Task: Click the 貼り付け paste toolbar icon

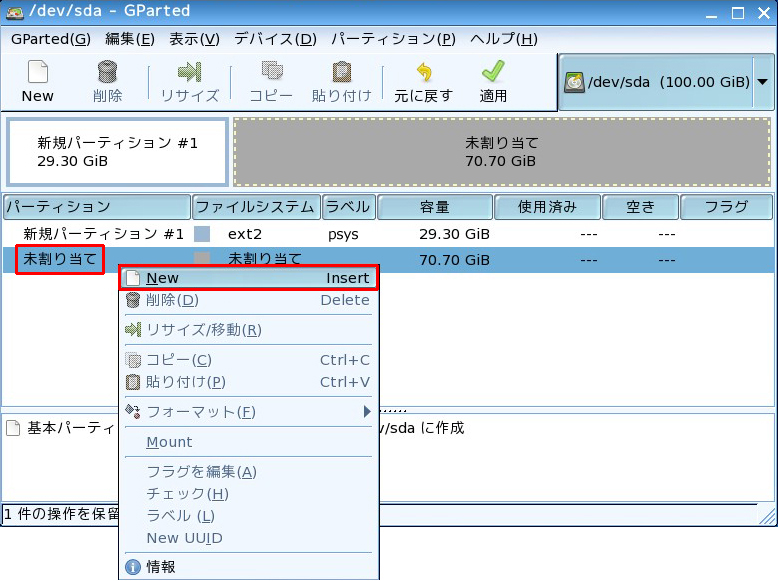Action: click(x=341, y=73)
